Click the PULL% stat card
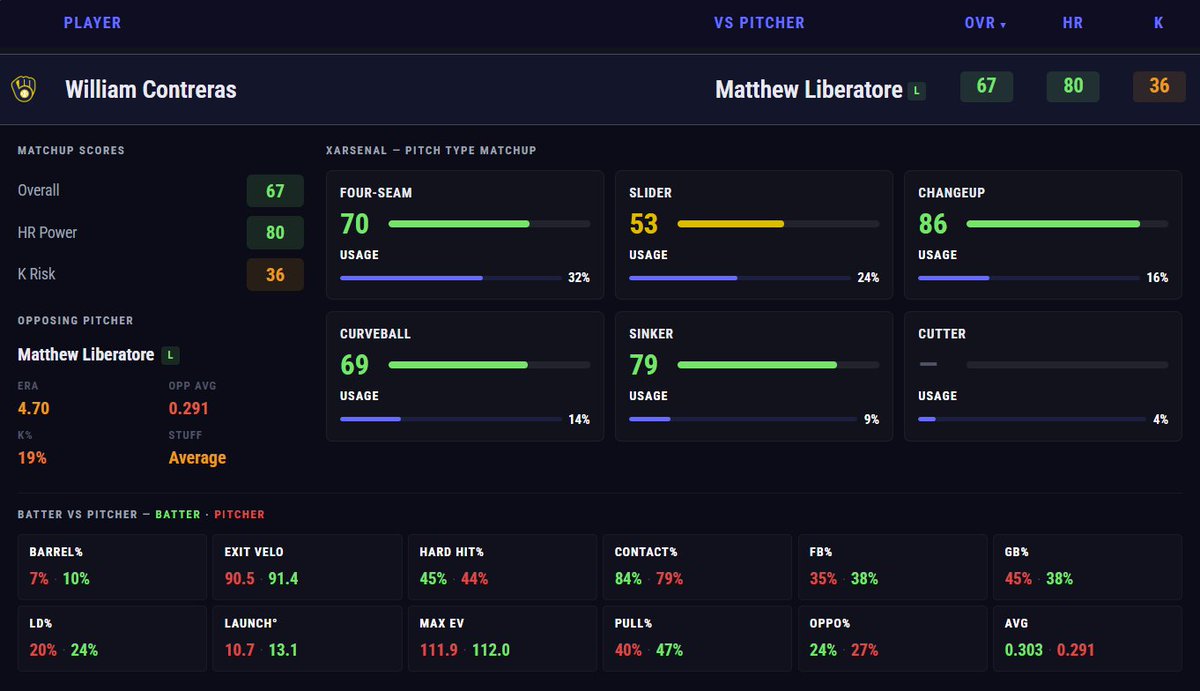 [699, 638]
